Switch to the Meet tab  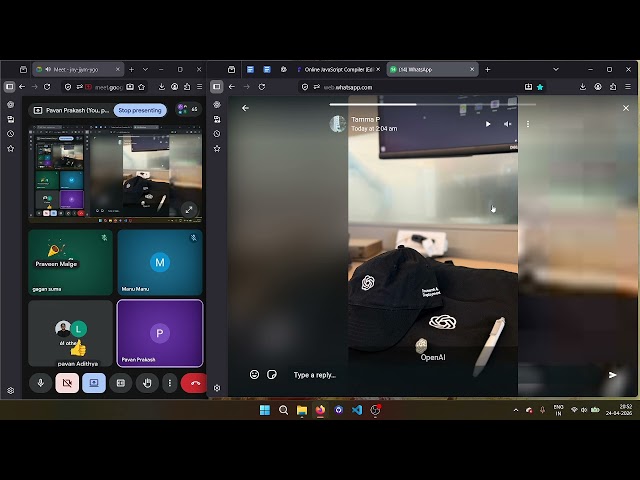click(x=76, y=69)
